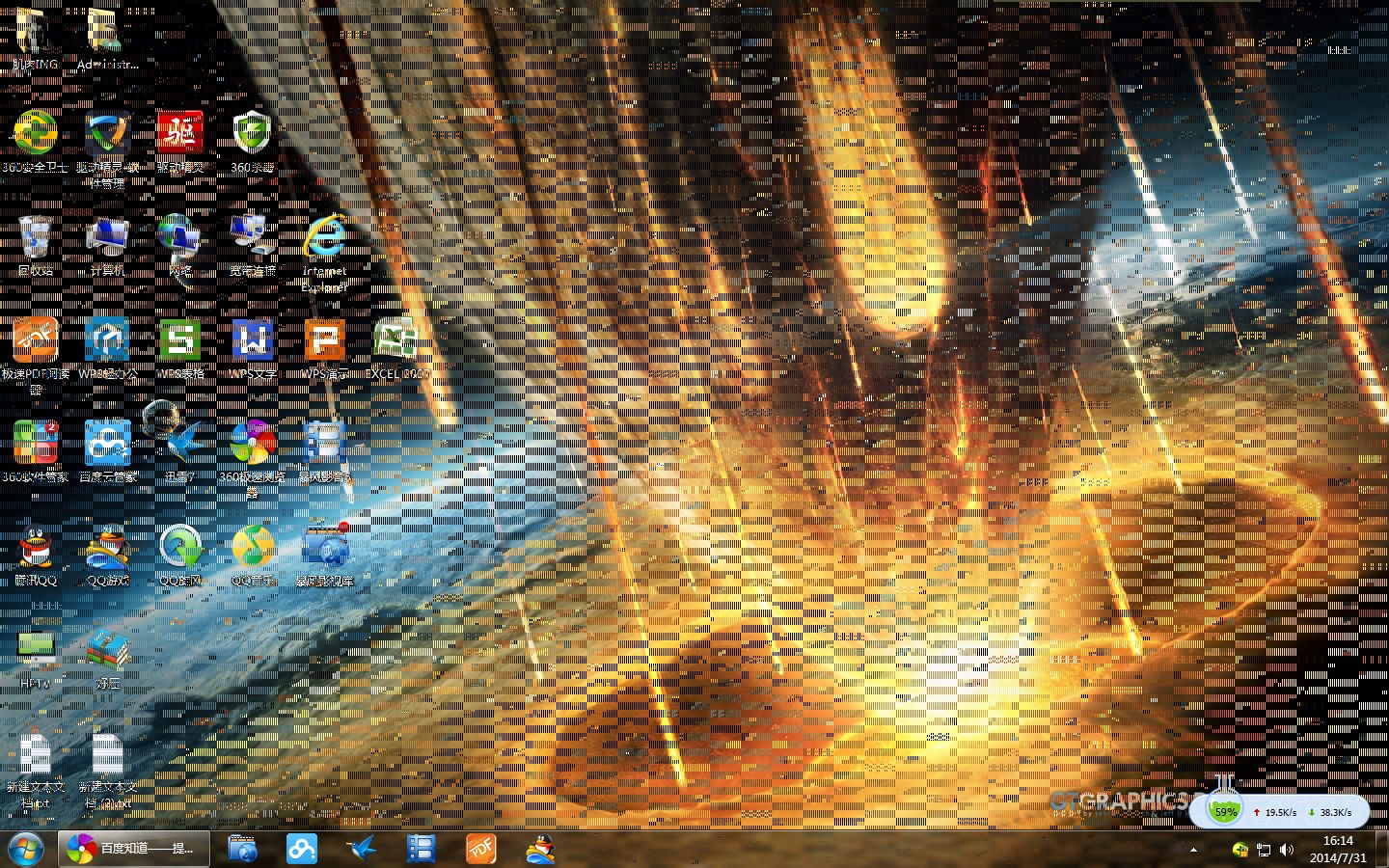Image resolution: width=1389 pixels, height=868 pixels.
Task: Open the Windows Start menu orb
Action: coord(26,849)
